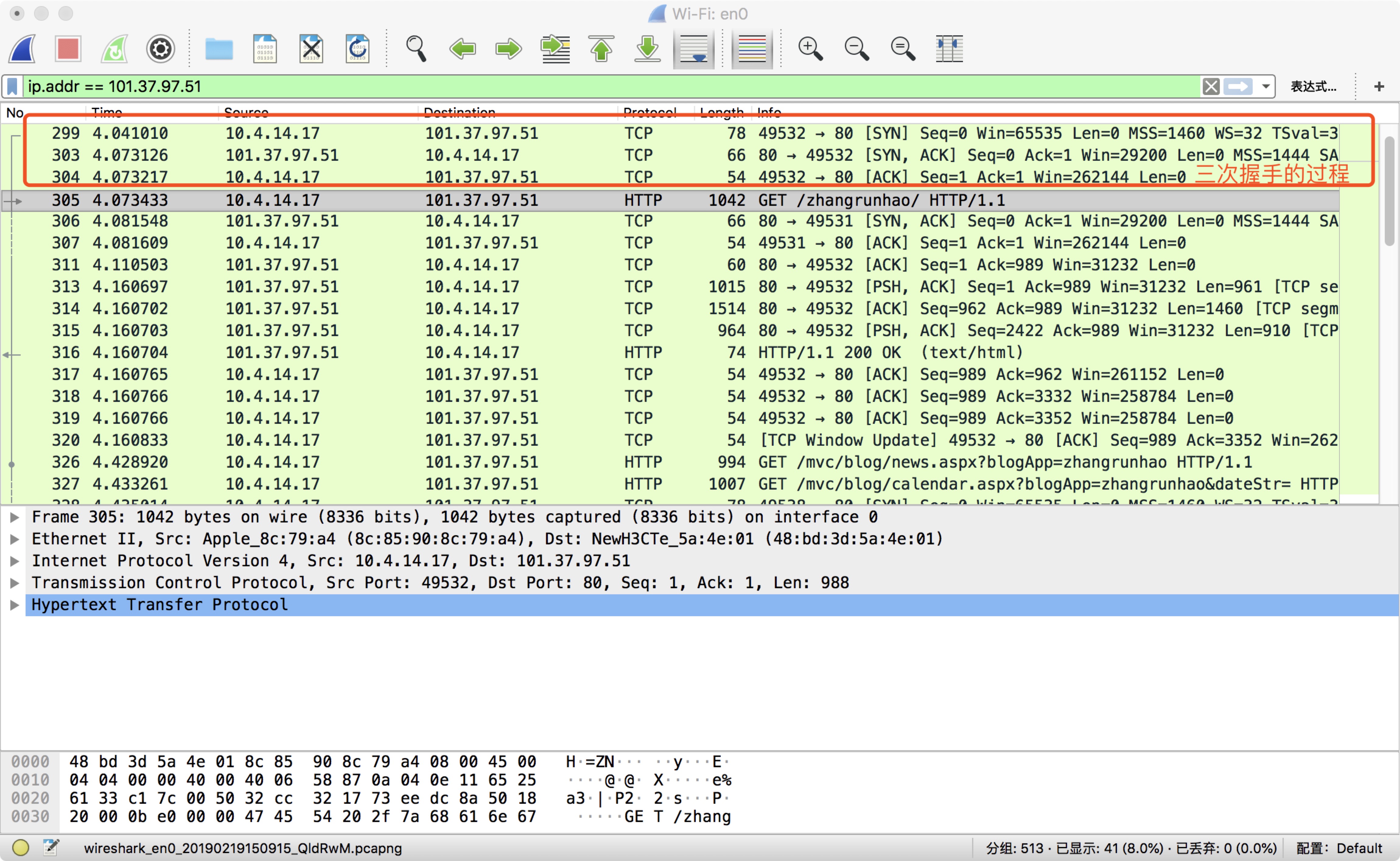This screenshot has width=1400, height=861.
Task: Zoom out the main window text
Action: pyautogui.click(x=856, y=48)
